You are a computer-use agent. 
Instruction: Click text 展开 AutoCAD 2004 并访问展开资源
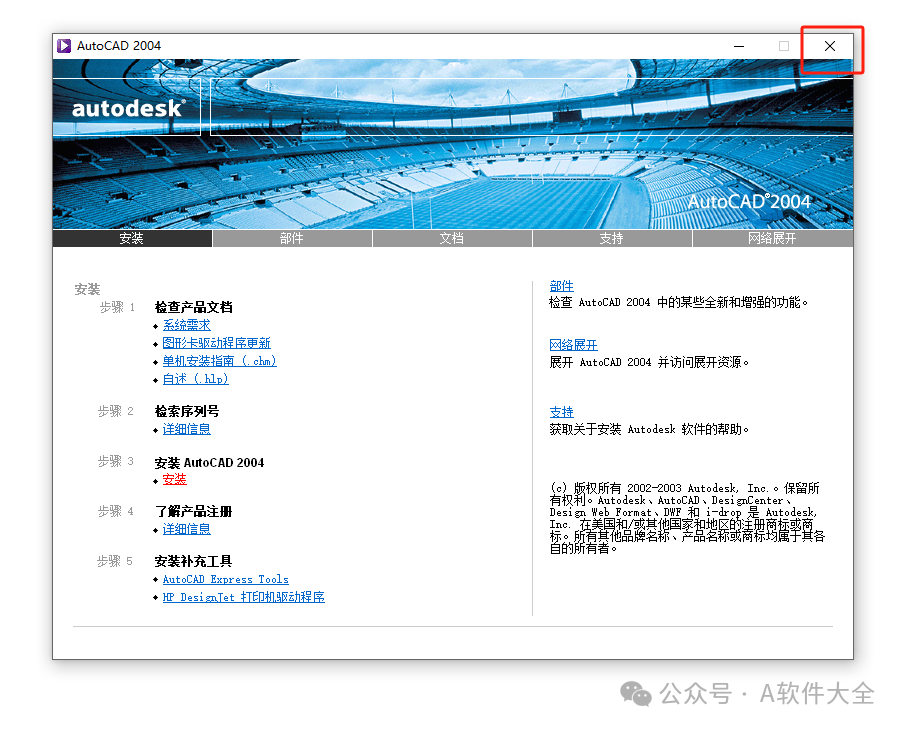point(649,362)
